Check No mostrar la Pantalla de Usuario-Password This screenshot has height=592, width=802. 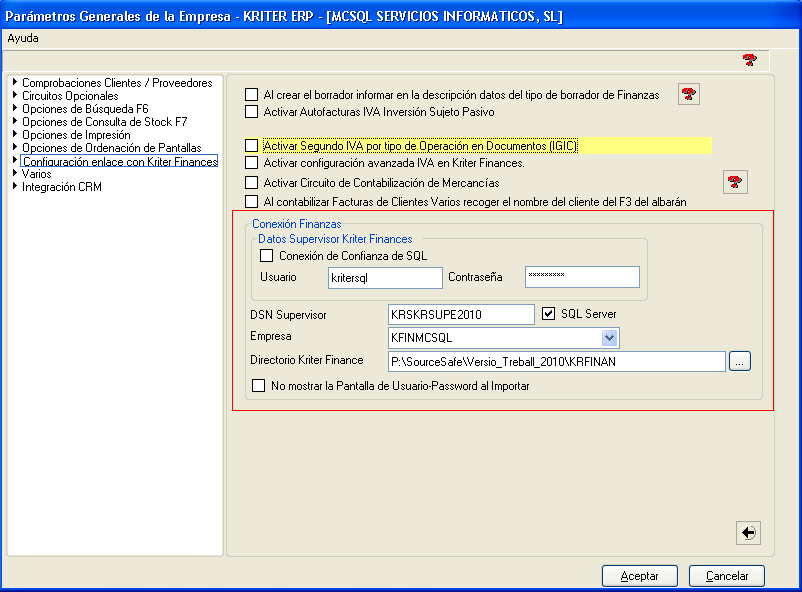coord(258,386)
